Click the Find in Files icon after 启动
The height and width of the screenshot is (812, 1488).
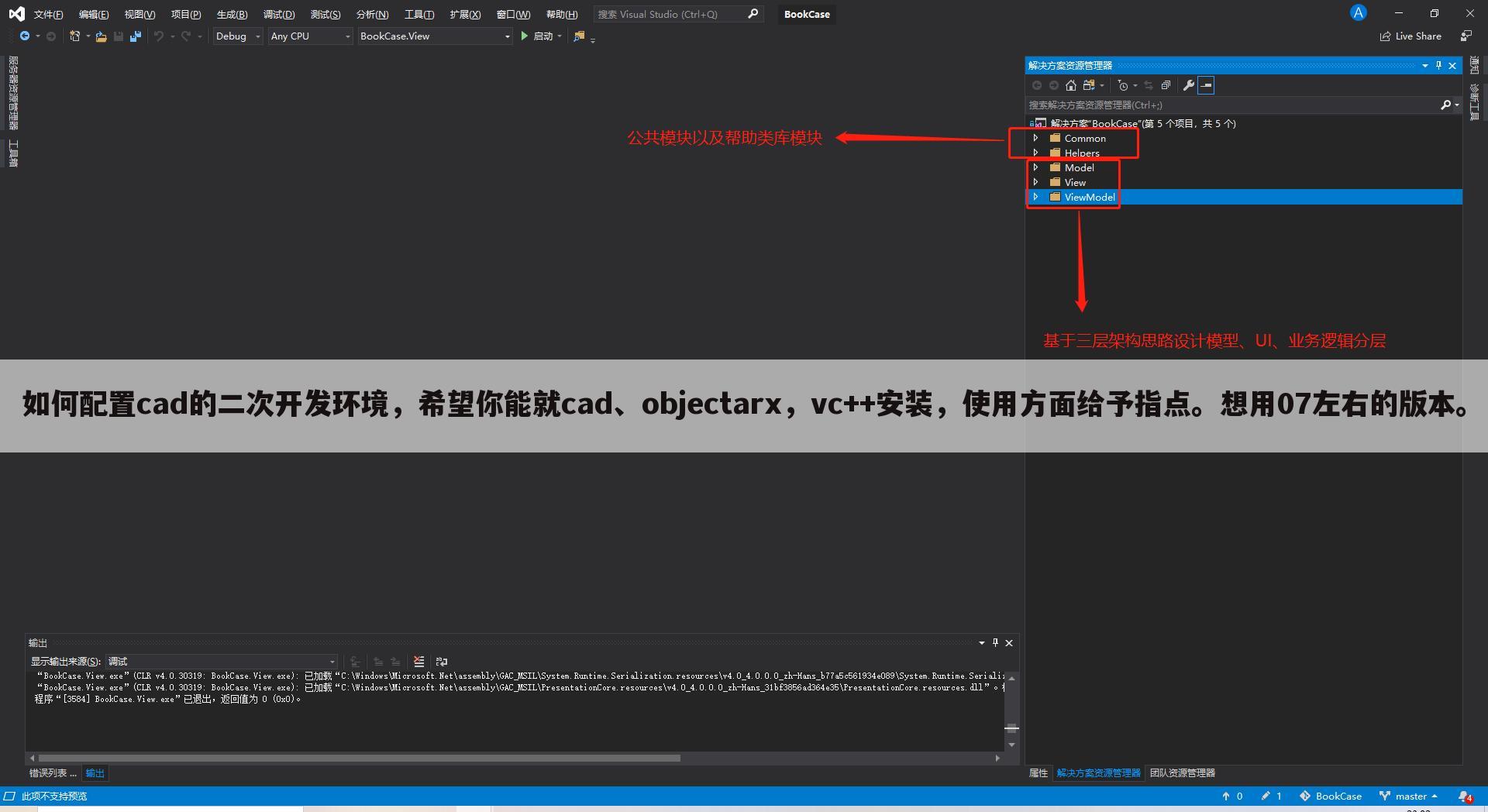coord(579,36)
